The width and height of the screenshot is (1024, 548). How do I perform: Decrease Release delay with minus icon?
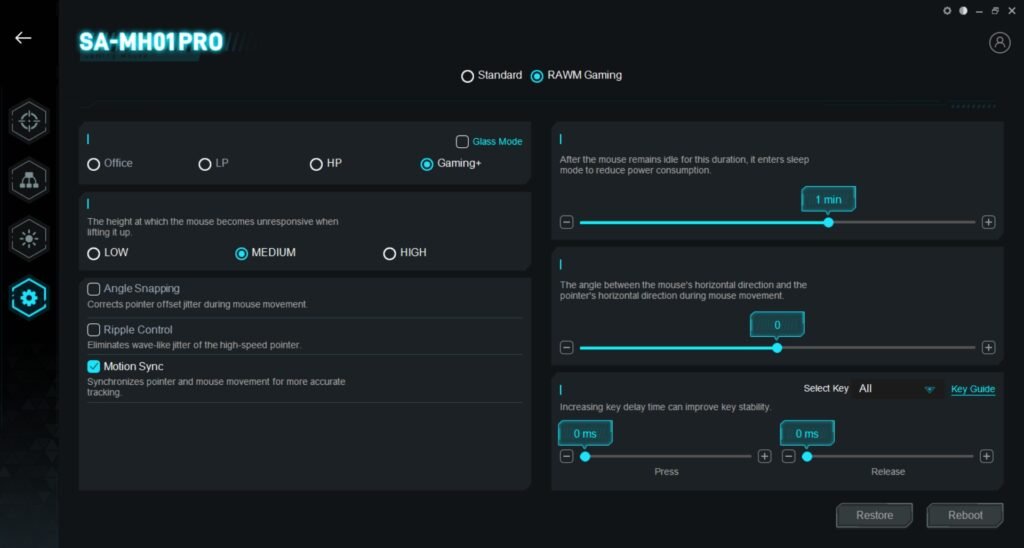788,457
